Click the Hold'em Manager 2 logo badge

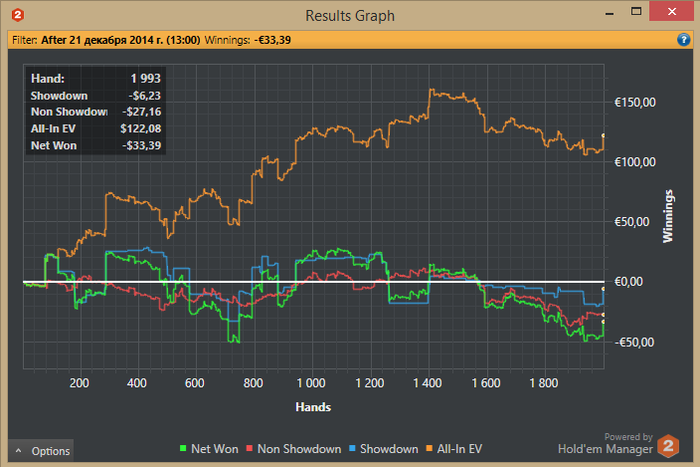point(668,446)
